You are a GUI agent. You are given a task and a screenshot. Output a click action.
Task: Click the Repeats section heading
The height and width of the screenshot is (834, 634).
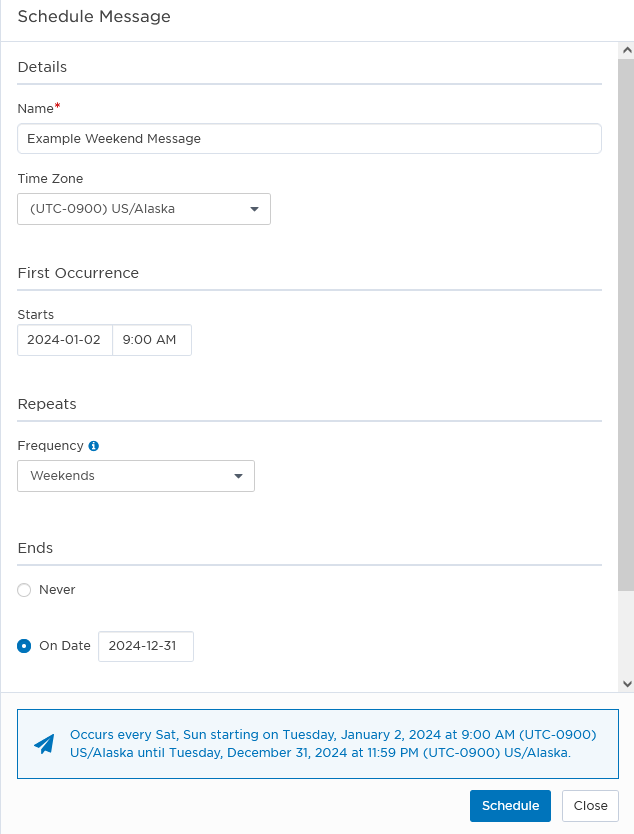pos(47,404)
